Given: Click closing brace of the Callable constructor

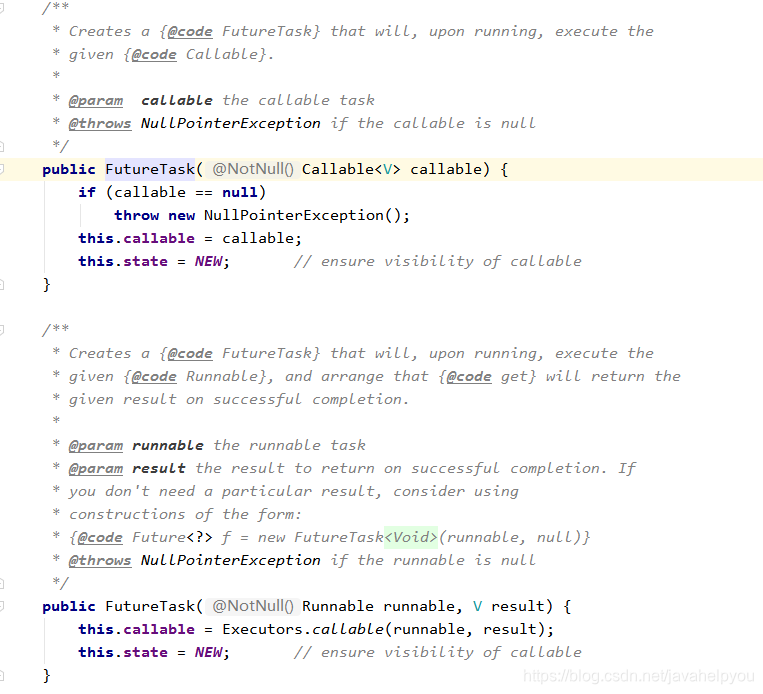Looking at the screenshot, I should [x=47, y=284].
